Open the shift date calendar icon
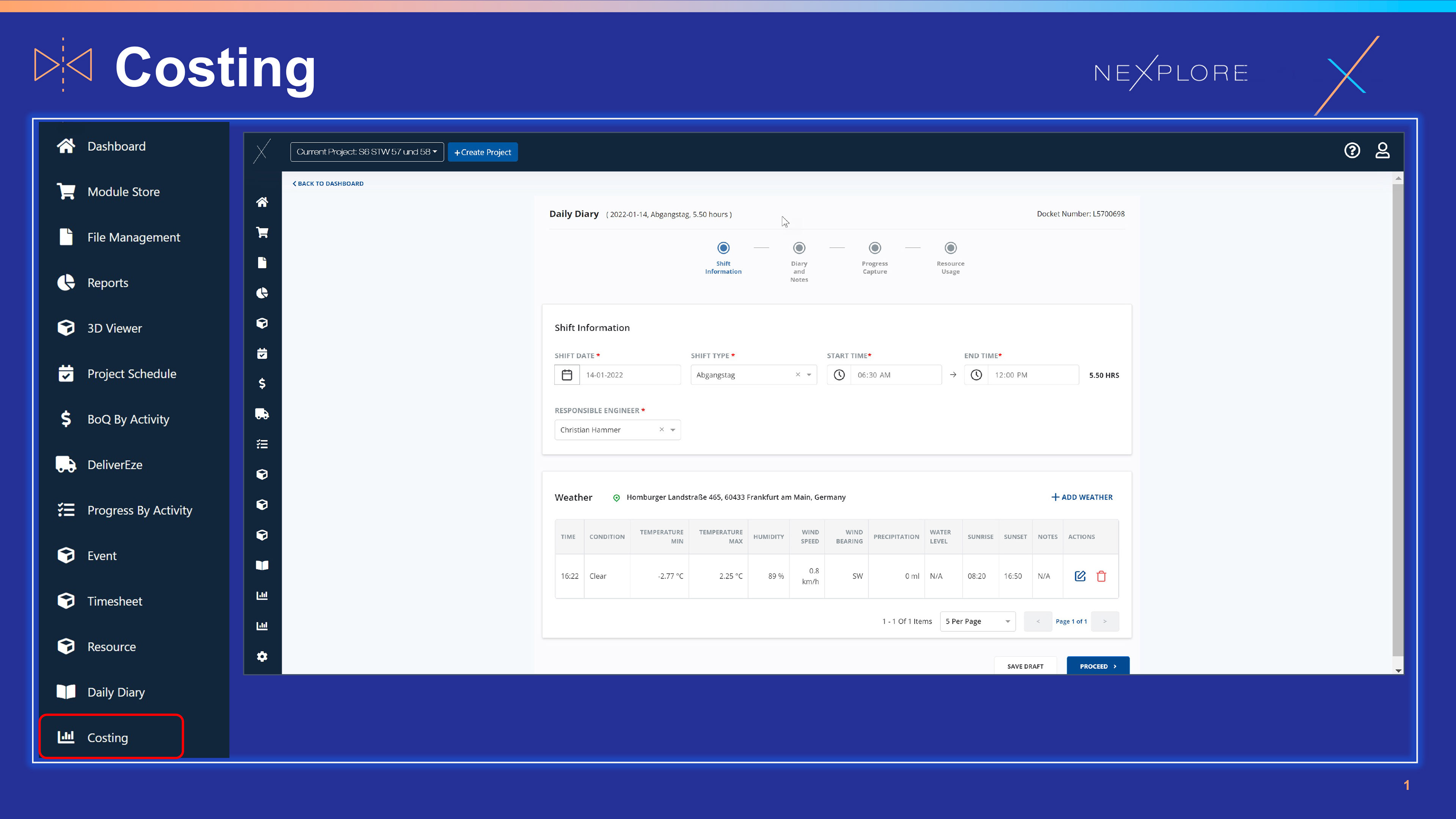Viewport: 1456px width, 819px height. [x=567, y=375]
